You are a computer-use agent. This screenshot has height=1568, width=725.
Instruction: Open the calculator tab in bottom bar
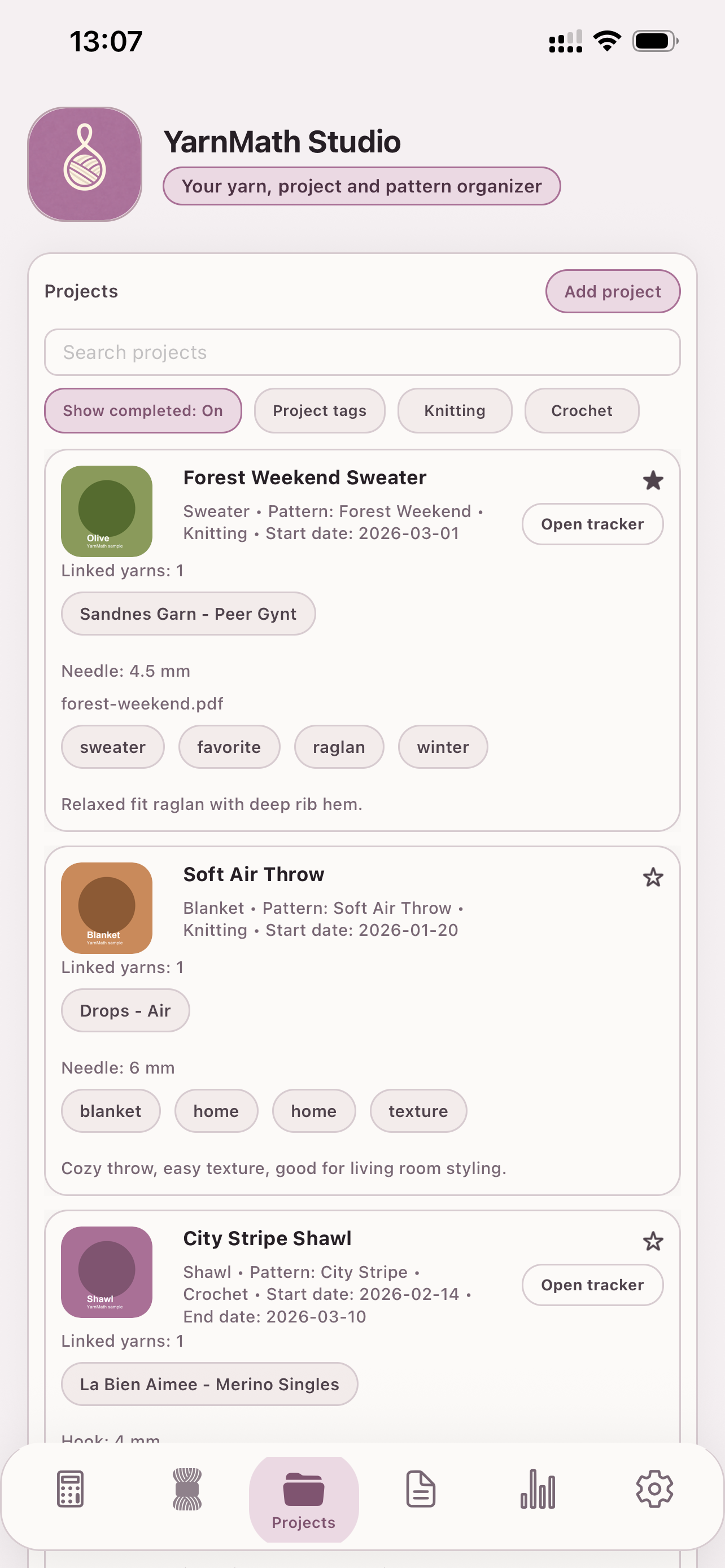point(70,1489)
